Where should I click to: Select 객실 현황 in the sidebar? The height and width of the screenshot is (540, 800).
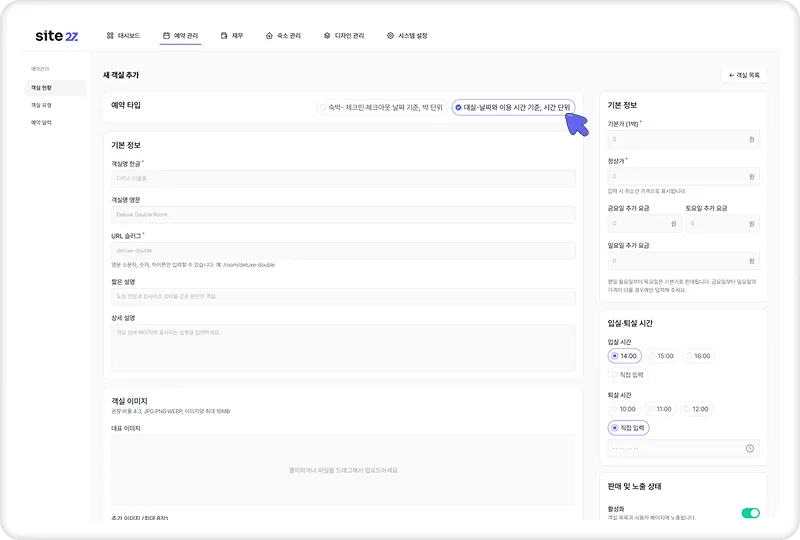[55, 88]
